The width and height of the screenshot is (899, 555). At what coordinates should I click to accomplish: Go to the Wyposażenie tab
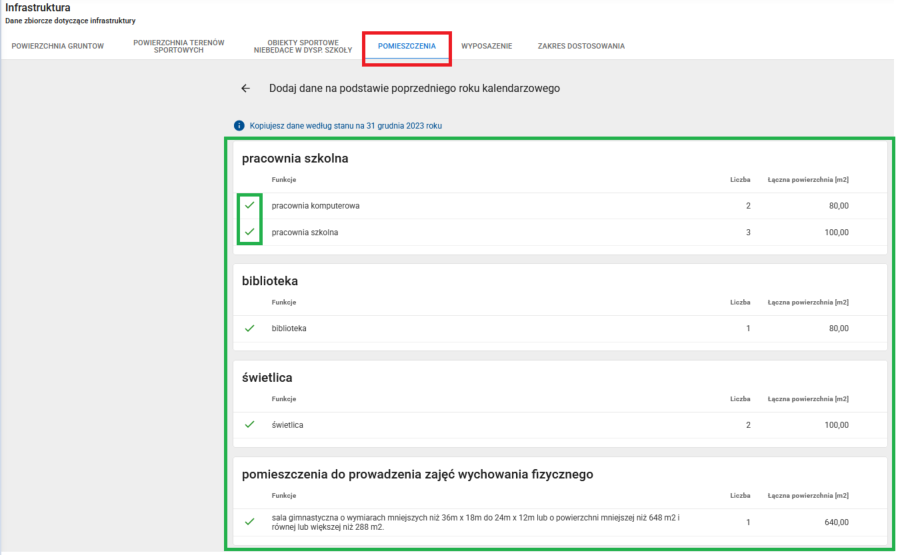tap(487, 46)
